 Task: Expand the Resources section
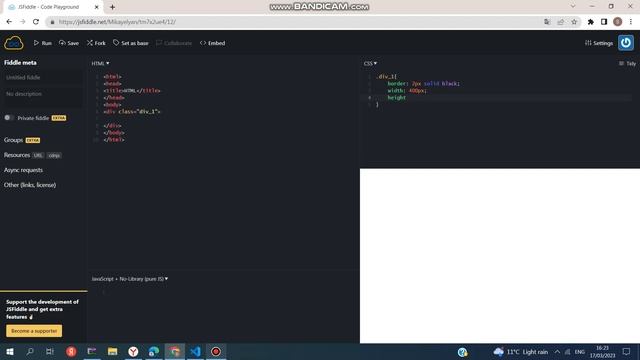17,155
